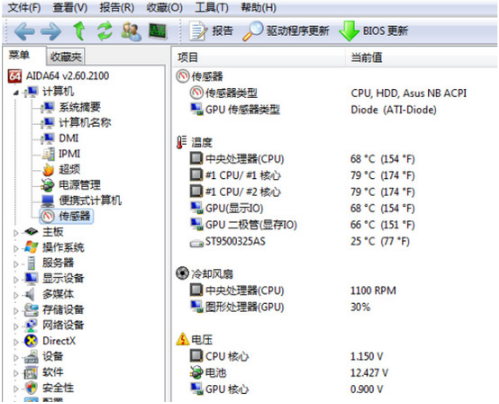499x404 pixels.
Task: Open the 收藏(O) menu
Action: (x=165, y=7)
